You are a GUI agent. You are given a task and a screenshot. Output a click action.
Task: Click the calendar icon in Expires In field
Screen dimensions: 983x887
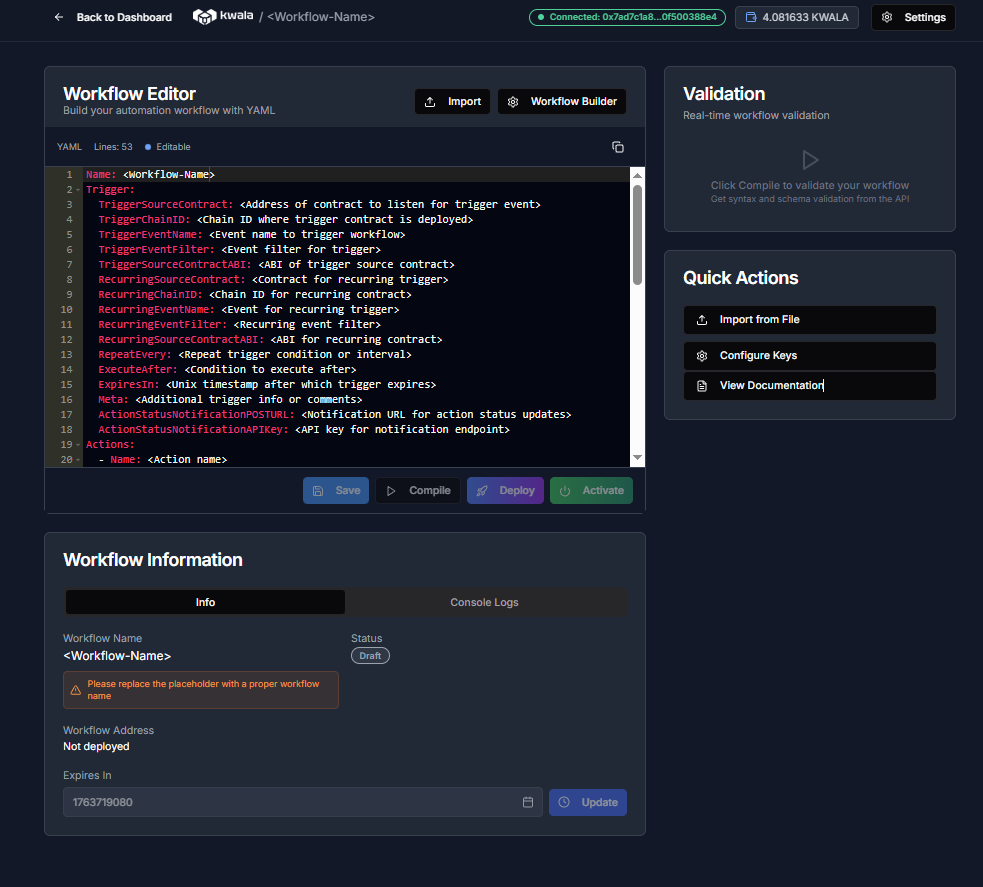point(528,801)
